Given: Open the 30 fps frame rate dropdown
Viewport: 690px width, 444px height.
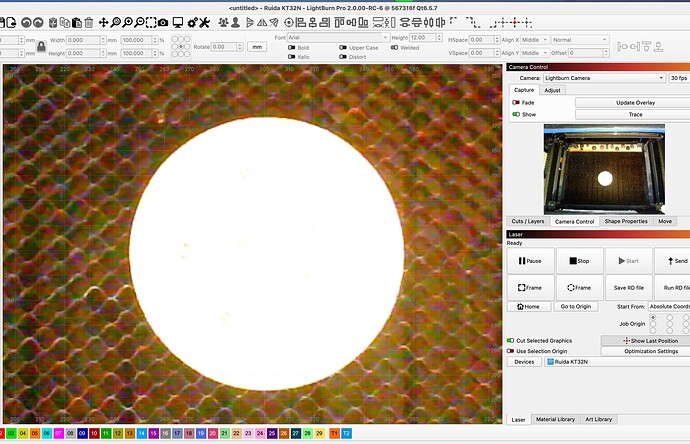Looking at the screenshot, I should pos(679,78).
